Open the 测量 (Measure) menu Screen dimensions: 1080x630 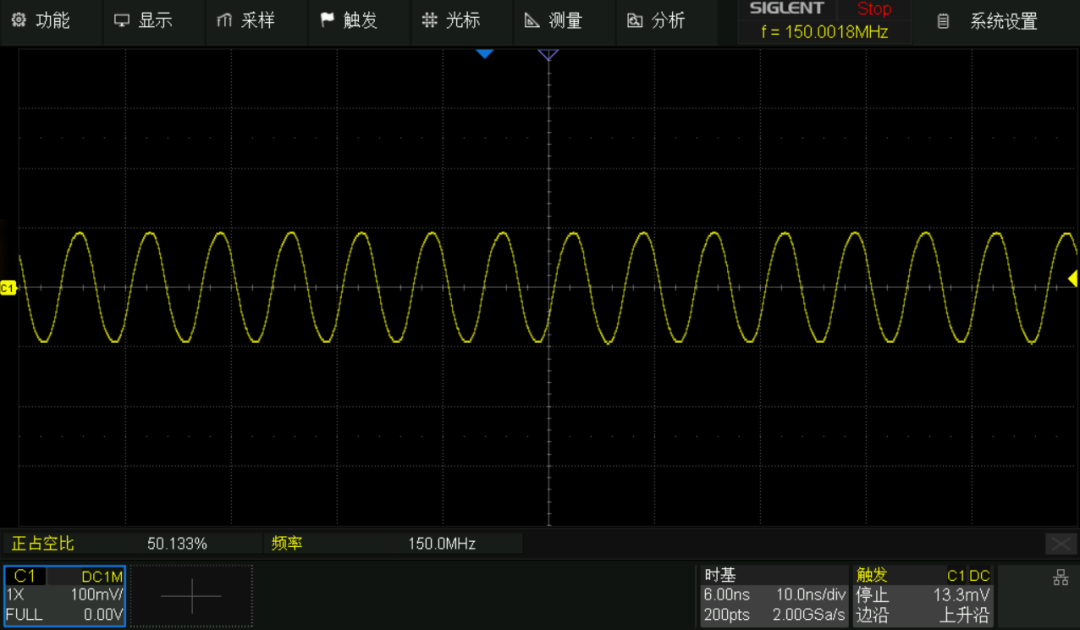click(x=554, y=21)
